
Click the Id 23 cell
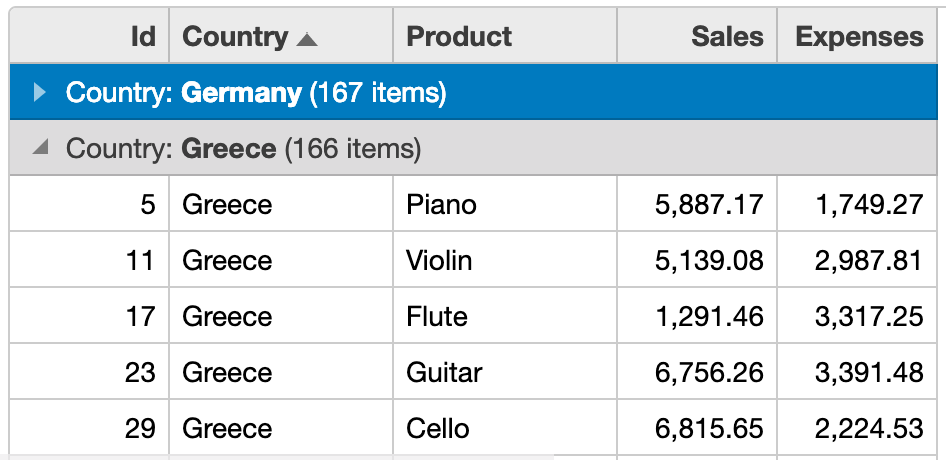click(89, 372)
